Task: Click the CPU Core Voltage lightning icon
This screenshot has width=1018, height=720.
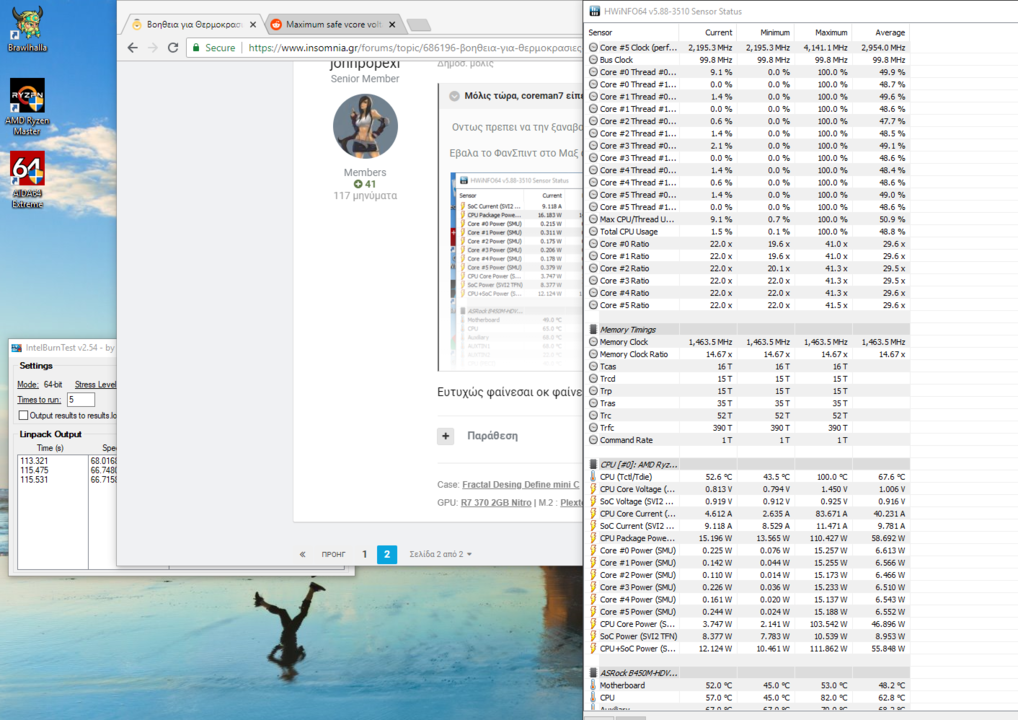Action: 593,490
